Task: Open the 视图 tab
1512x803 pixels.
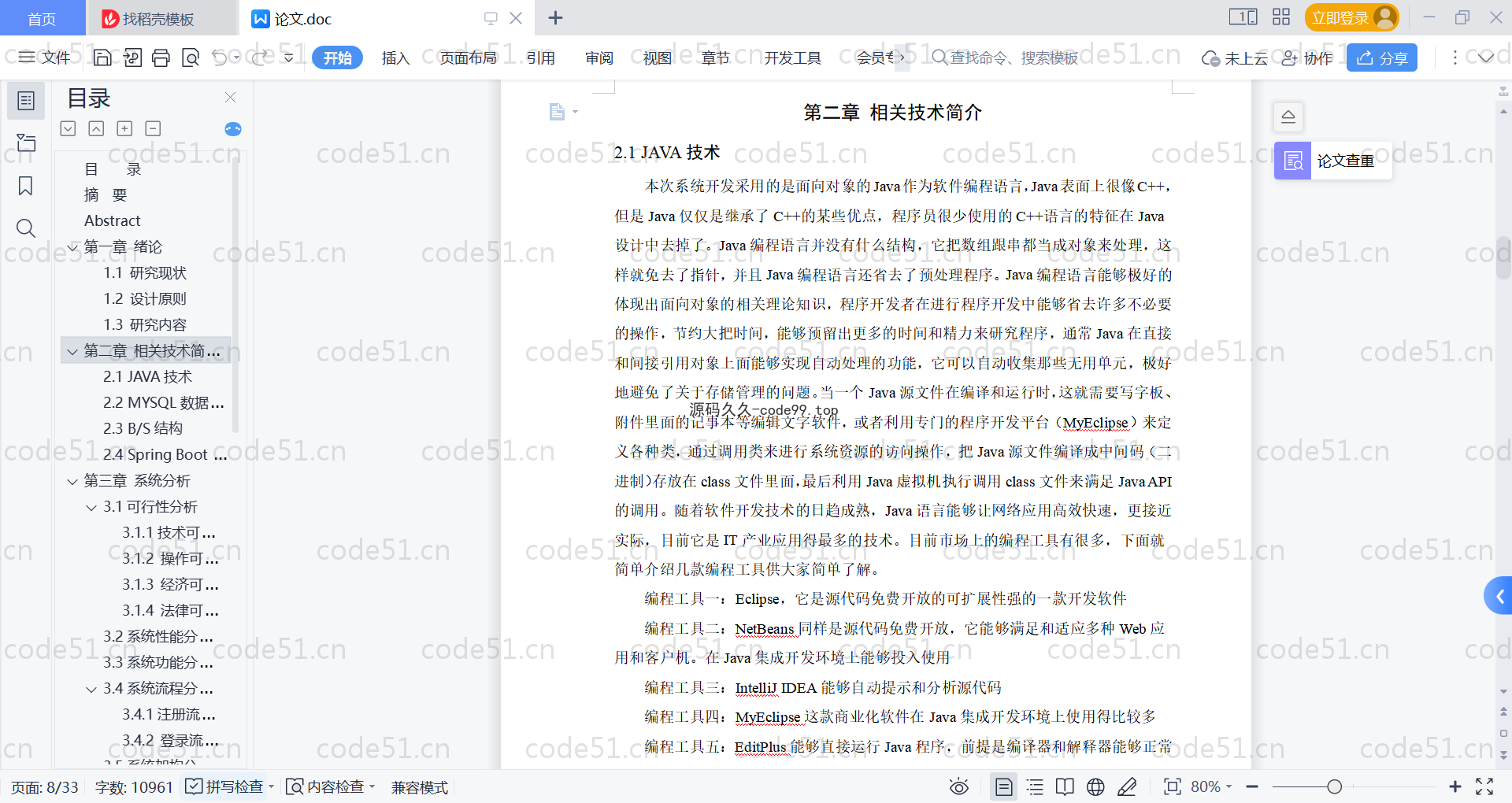Action: pyautogui.click(x=657, y=57)
